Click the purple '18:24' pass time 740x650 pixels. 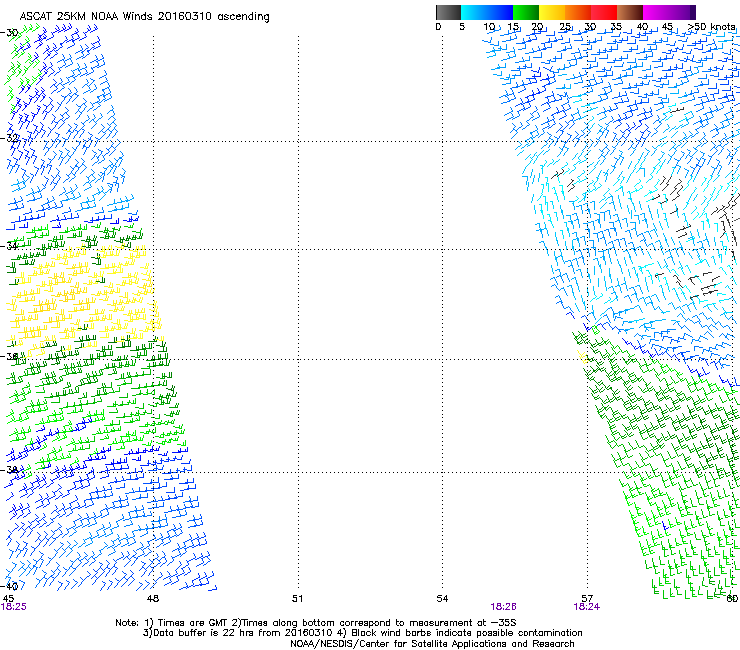[587, 607]
